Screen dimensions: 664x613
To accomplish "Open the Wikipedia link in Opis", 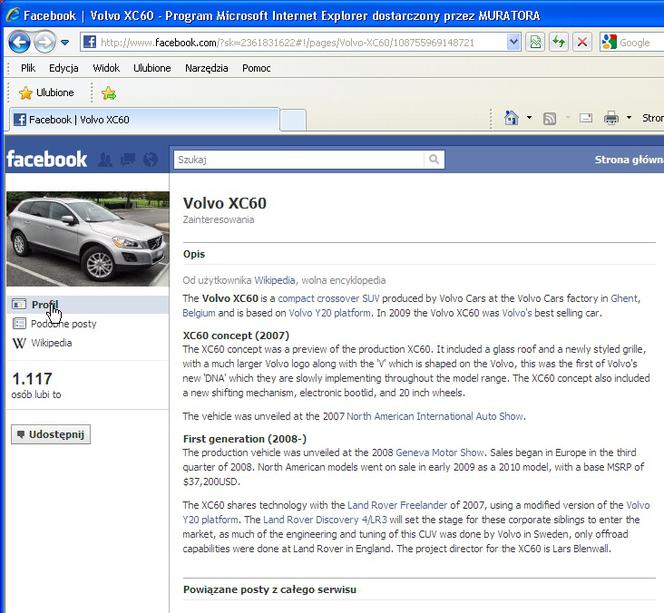I will 274,280.
